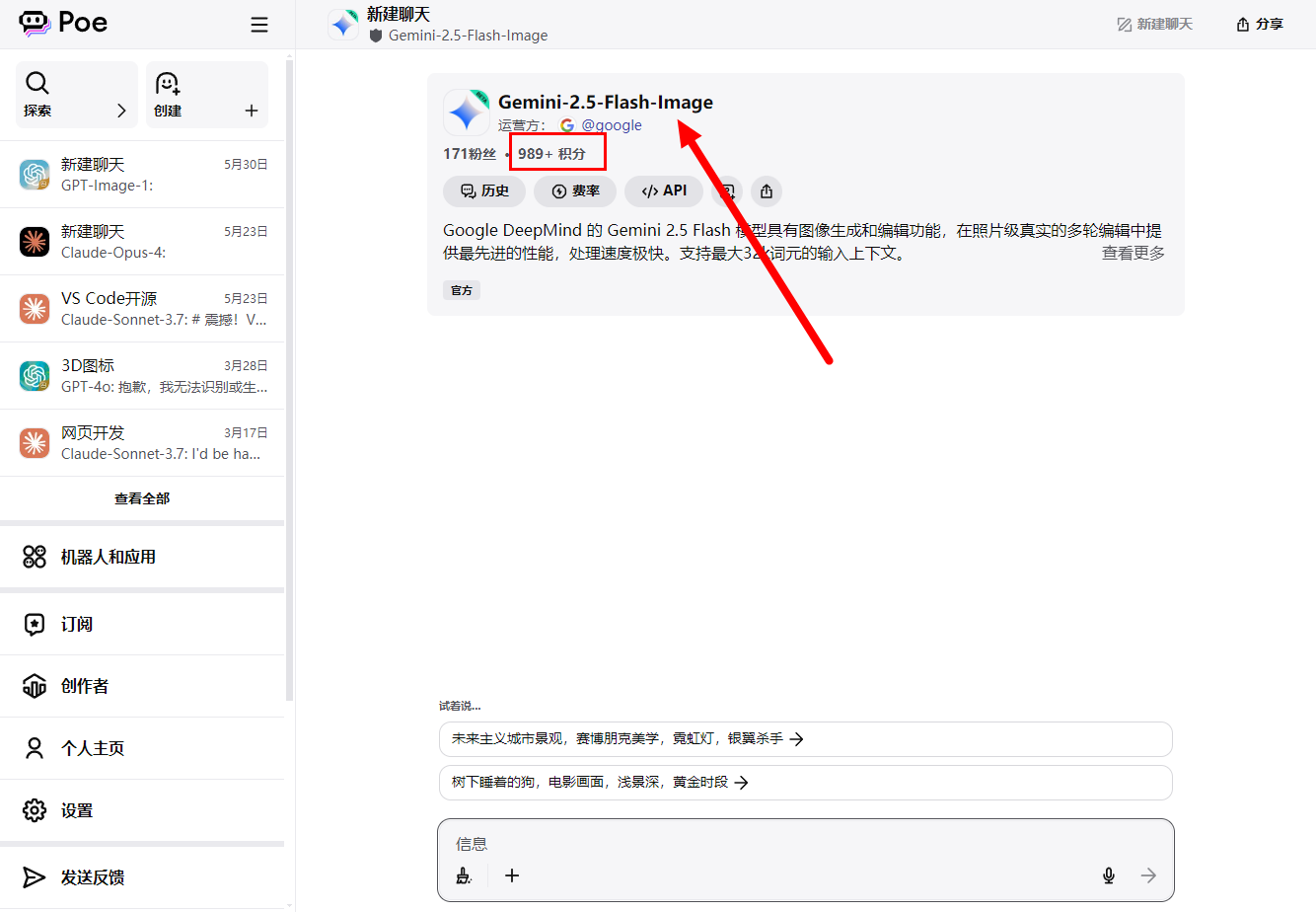The width and height of the screenshot is (1316, 912).
Task: Open the VS Code开源 chat
Action: coord(142,309)
